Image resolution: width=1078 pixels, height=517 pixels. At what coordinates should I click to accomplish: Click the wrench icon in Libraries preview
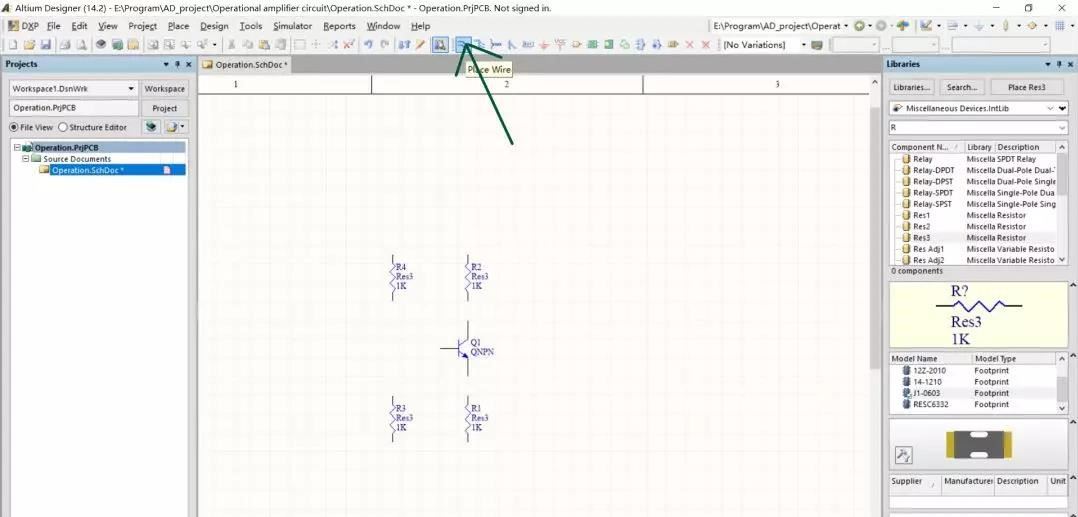pyautogui.click(x=903, y=456)
